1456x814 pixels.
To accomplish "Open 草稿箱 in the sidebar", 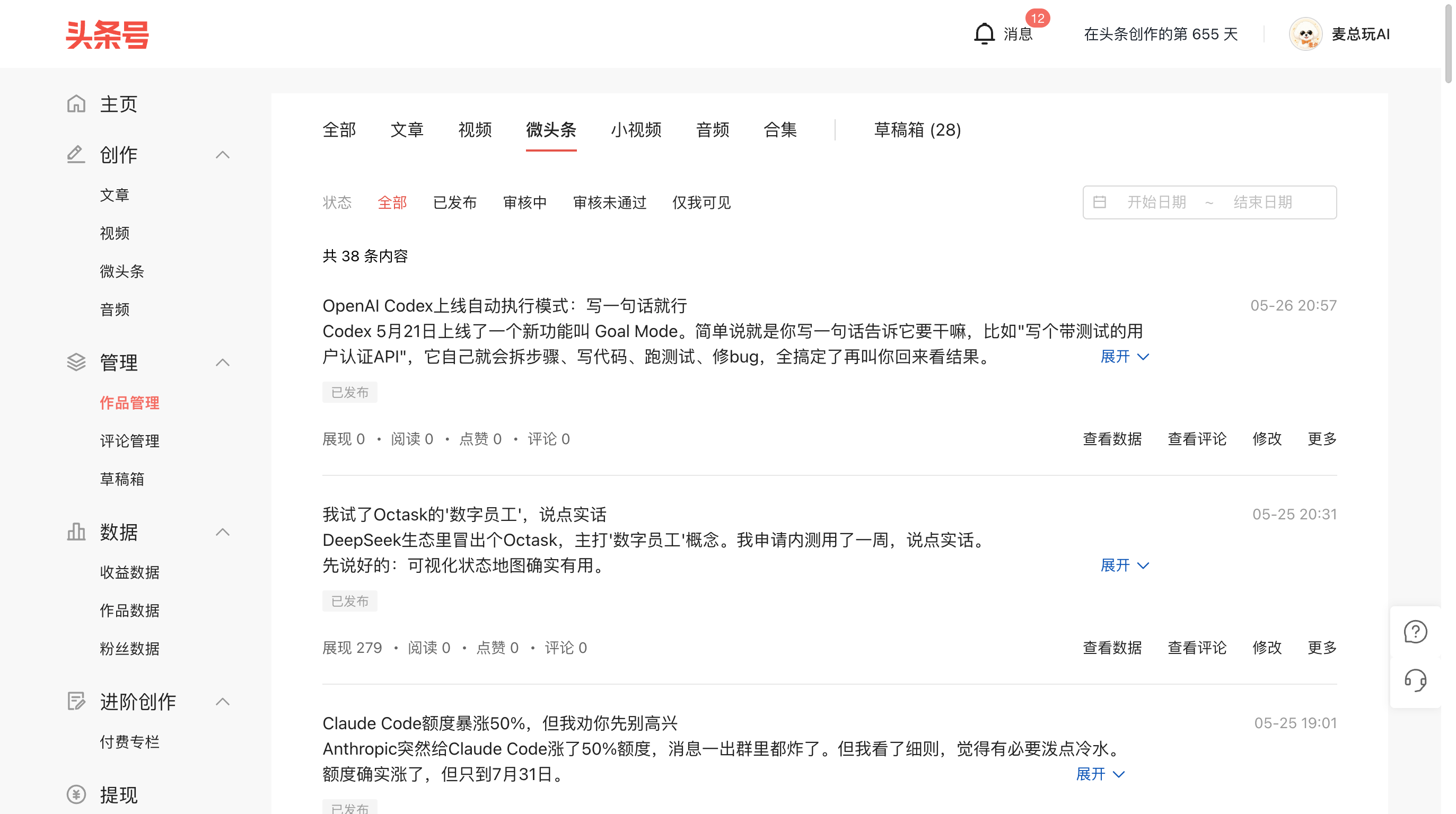I will 122,479.
